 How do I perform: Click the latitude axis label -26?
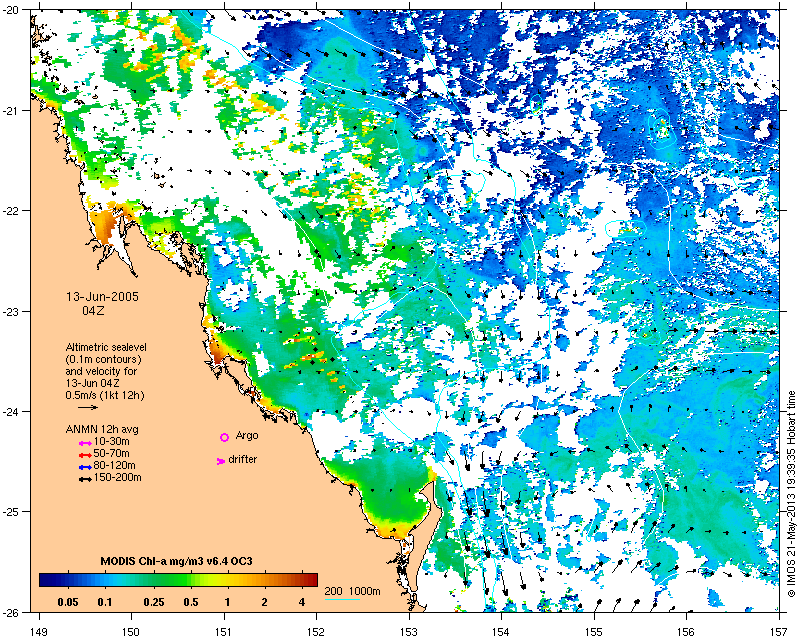coord(10,612)
